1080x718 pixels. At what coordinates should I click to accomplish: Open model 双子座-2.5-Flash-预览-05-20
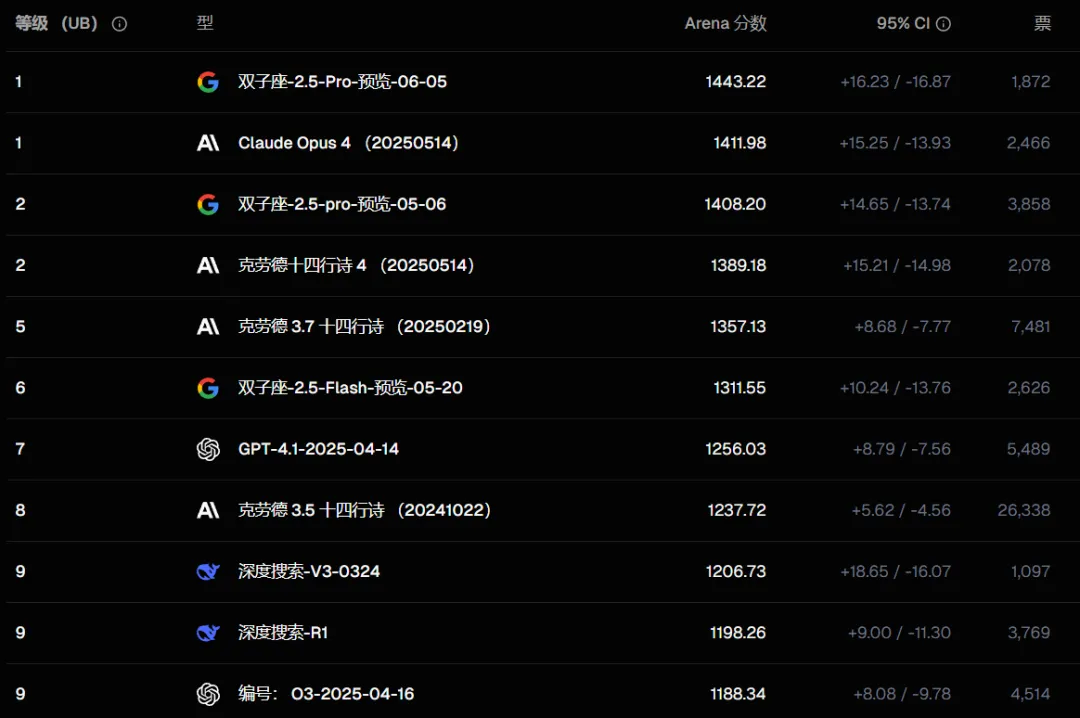[x=350, y=388]
